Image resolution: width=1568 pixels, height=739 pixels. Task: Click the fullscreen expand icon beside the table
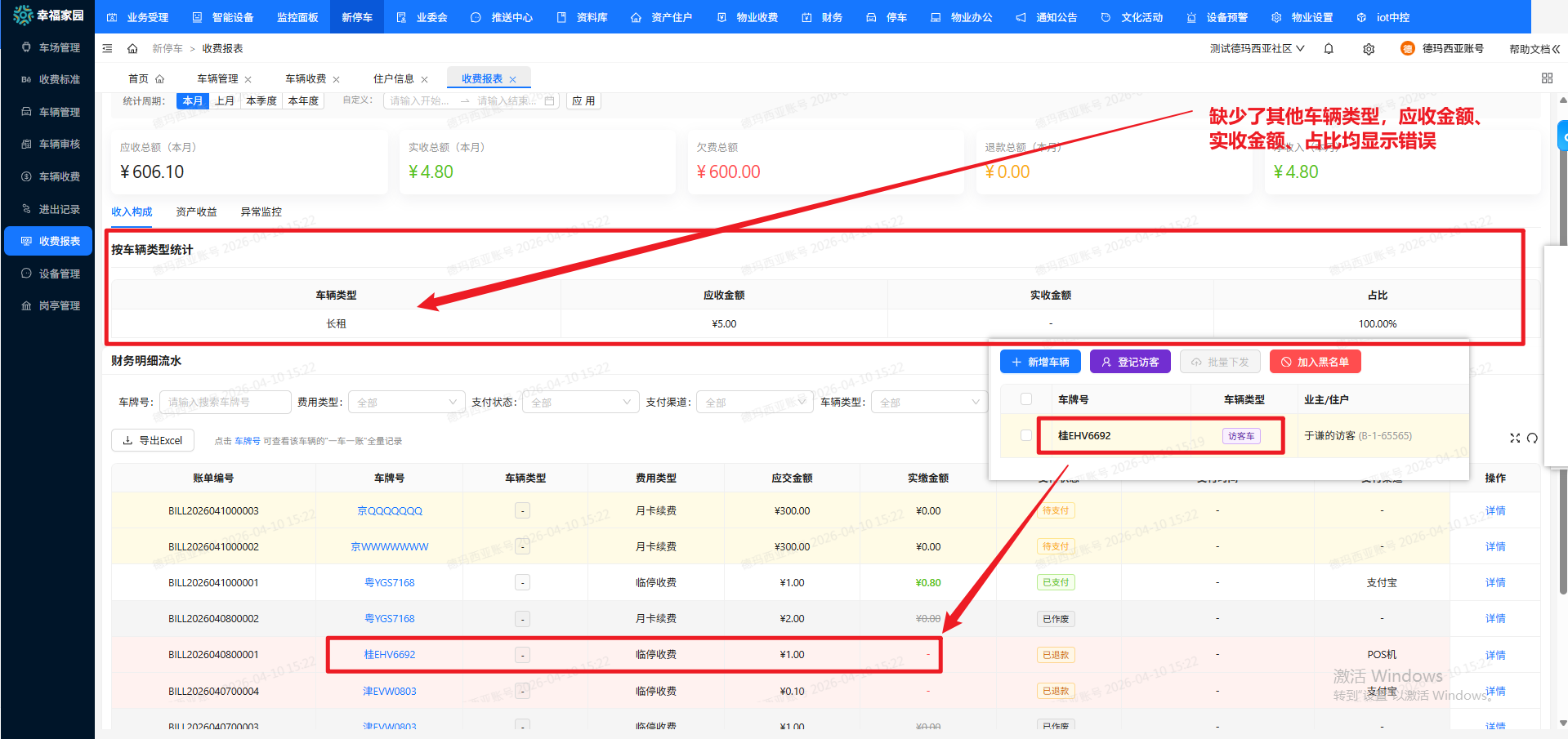(1515, 439)
